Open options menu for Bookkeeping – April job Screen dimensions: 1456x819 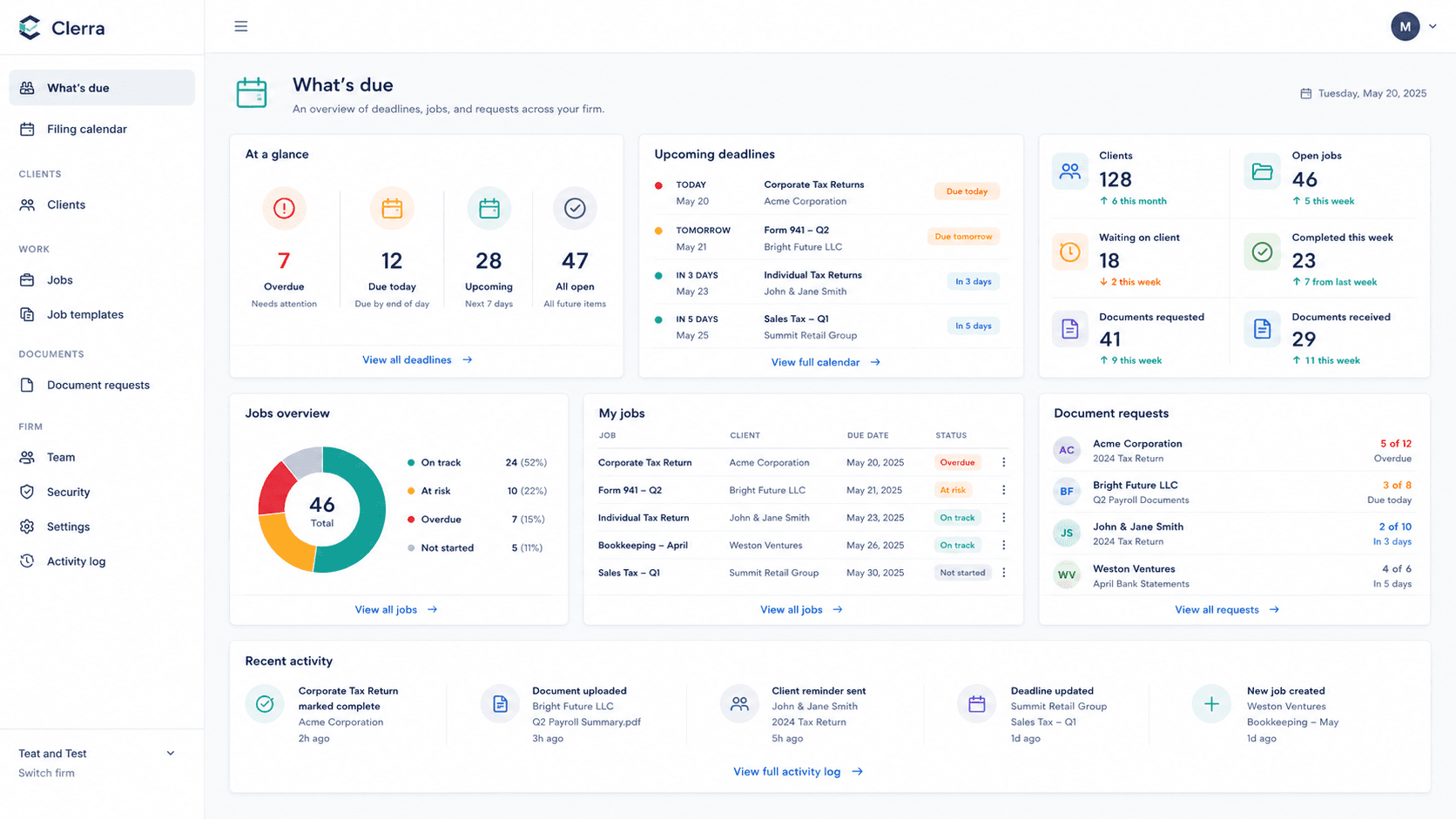click(1004, 545)
